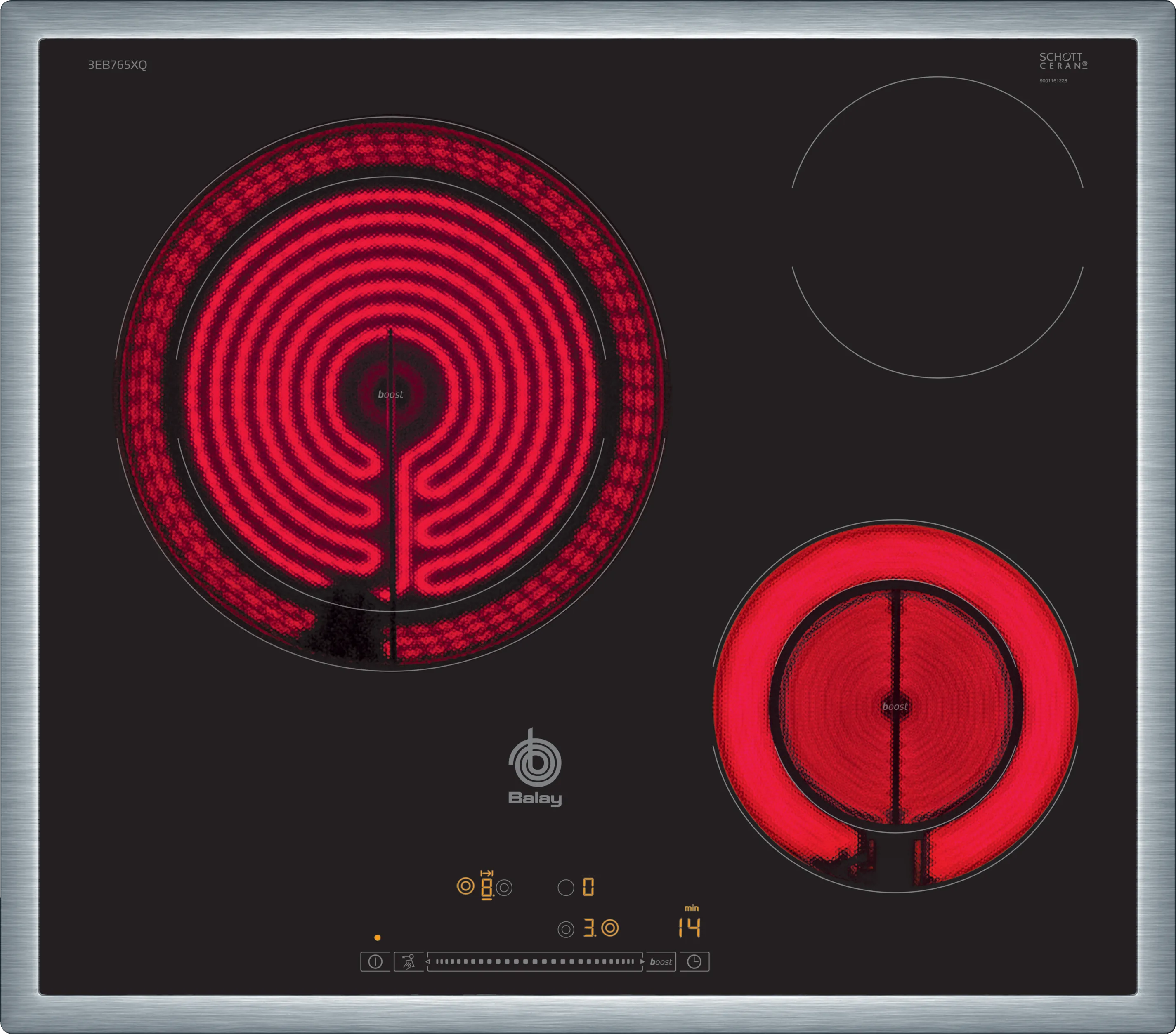The height and width of the screenshot is (1034, 1176).
Task: Tap the power level 8 display
Action: (x=486, y=887)
